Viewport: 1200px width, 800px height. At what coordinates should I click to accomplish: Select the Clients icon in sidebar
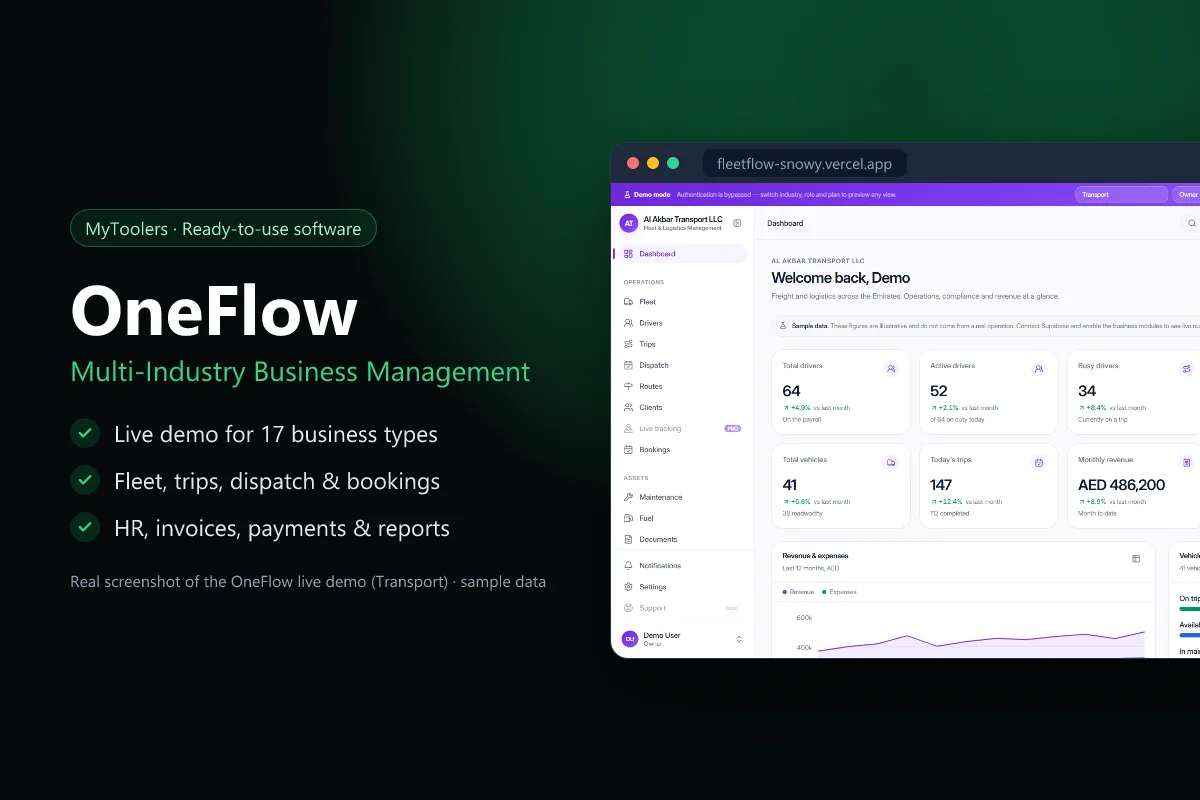[x=628, y=407]
